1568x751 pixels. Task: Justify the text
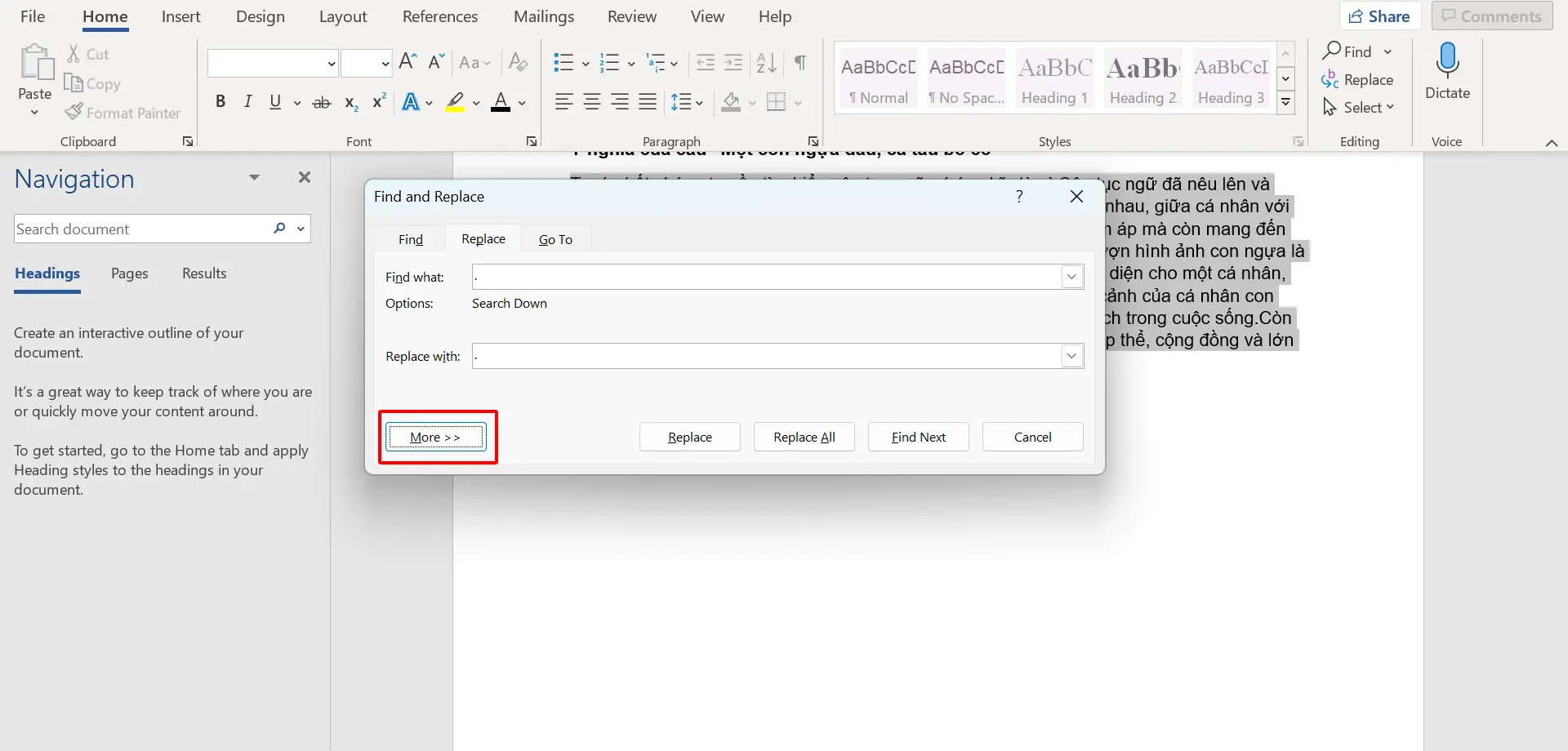coord(648,102)
